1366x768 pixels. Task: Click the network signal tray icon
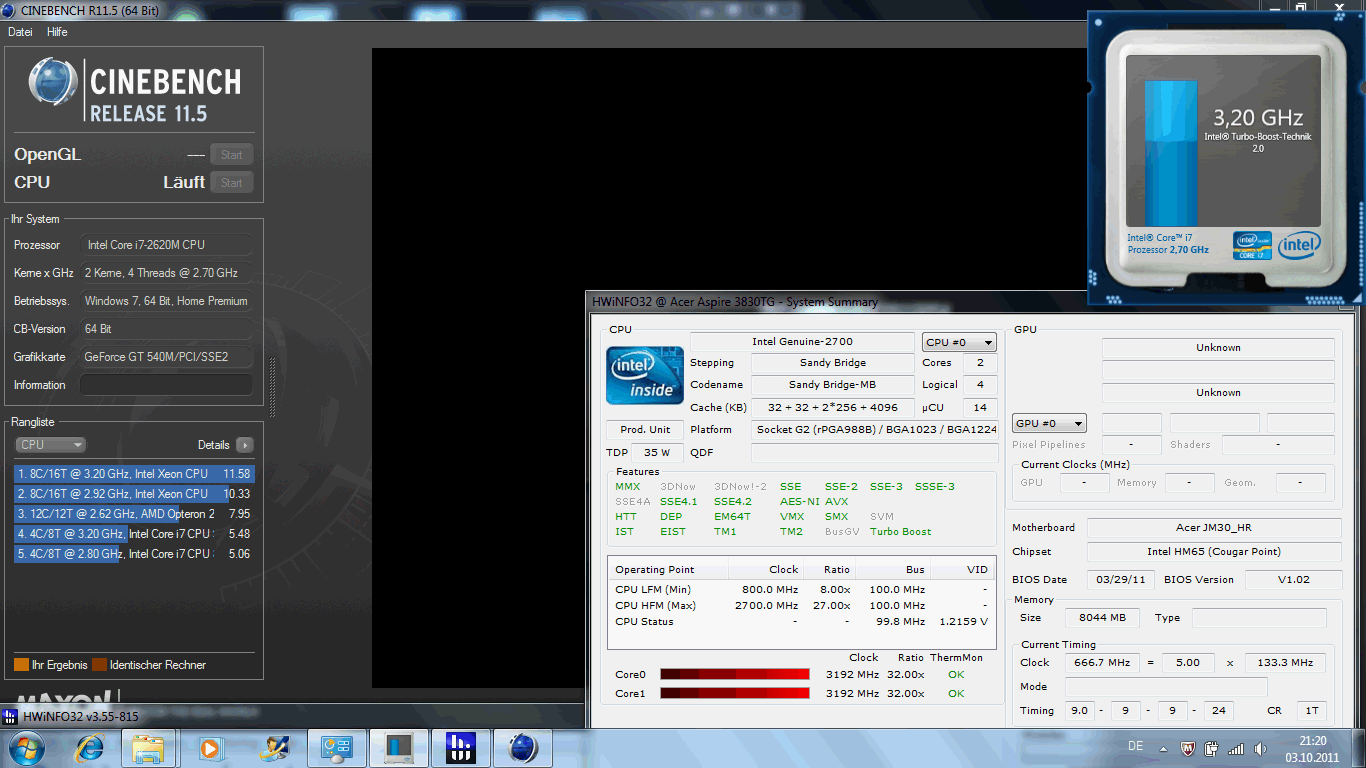[1235, 748]
